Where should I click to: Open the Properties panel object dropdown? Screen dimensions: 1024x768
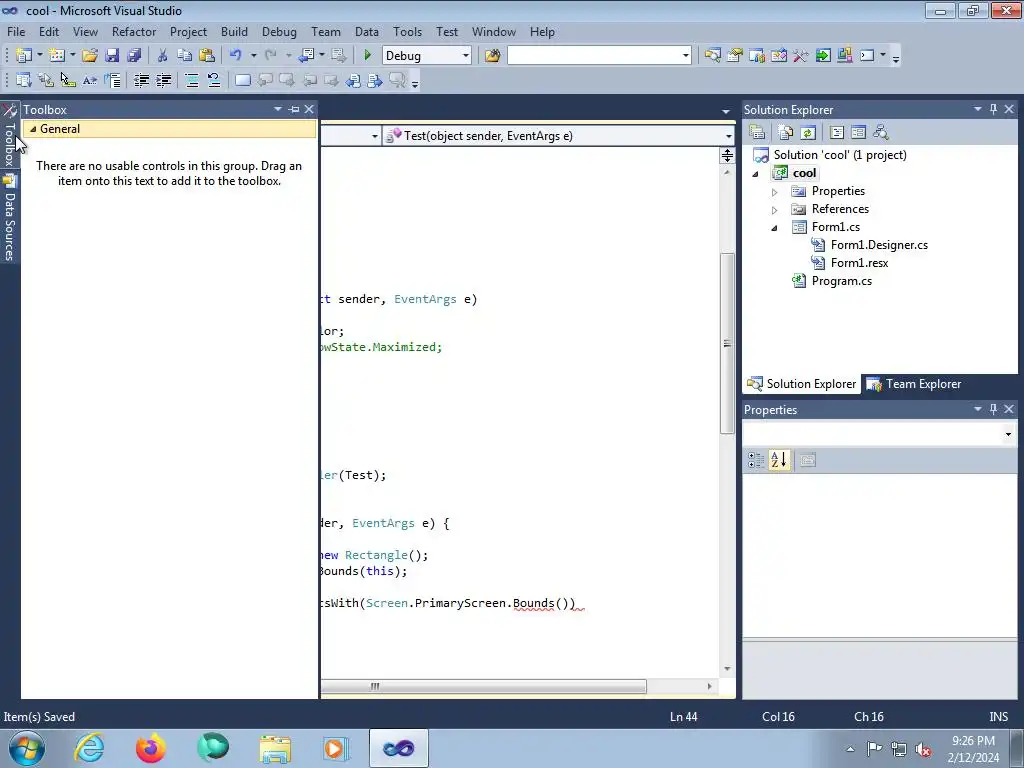[x=1008, y=434]
